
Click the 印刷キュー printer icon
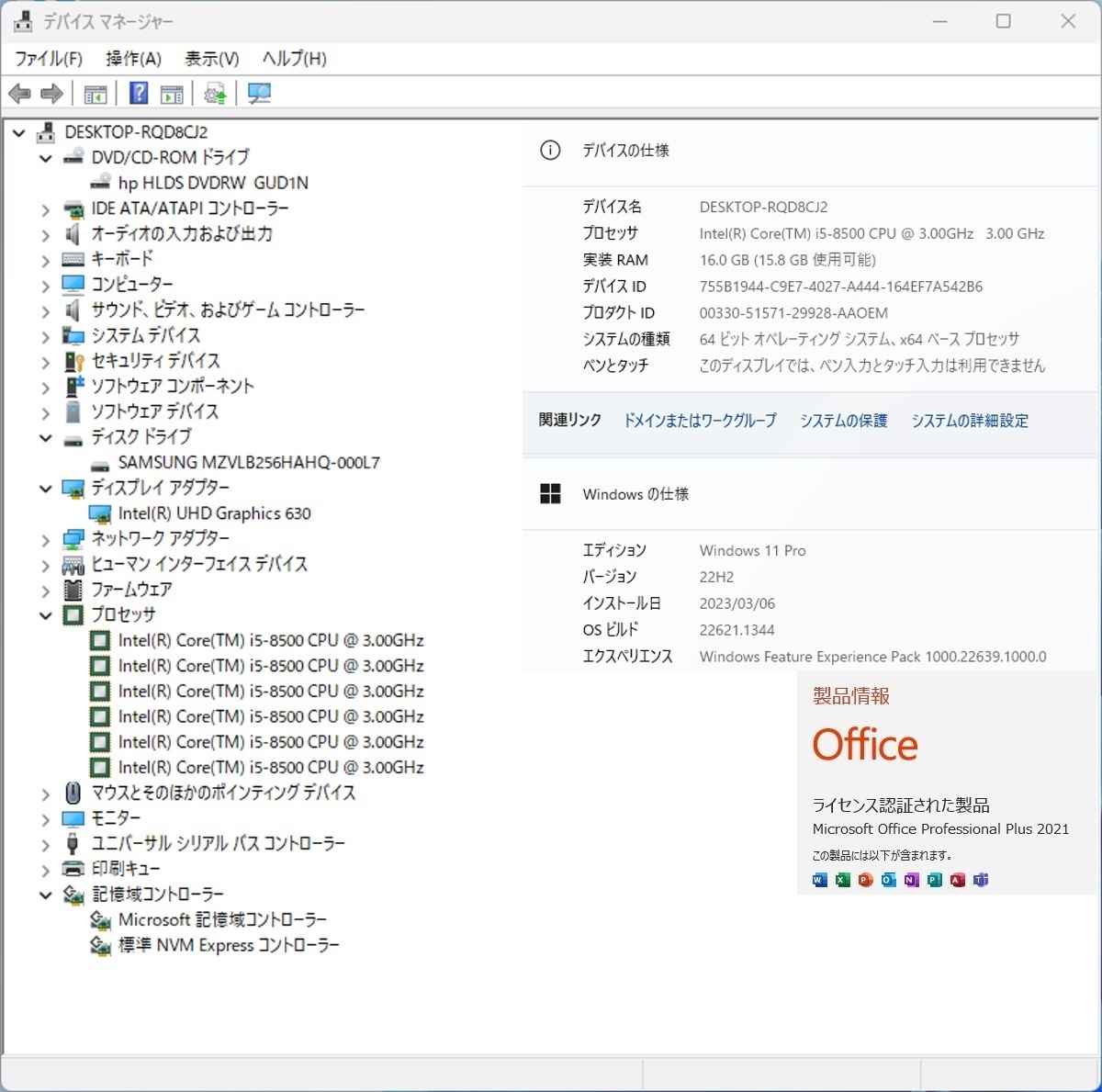coord(73,869)
